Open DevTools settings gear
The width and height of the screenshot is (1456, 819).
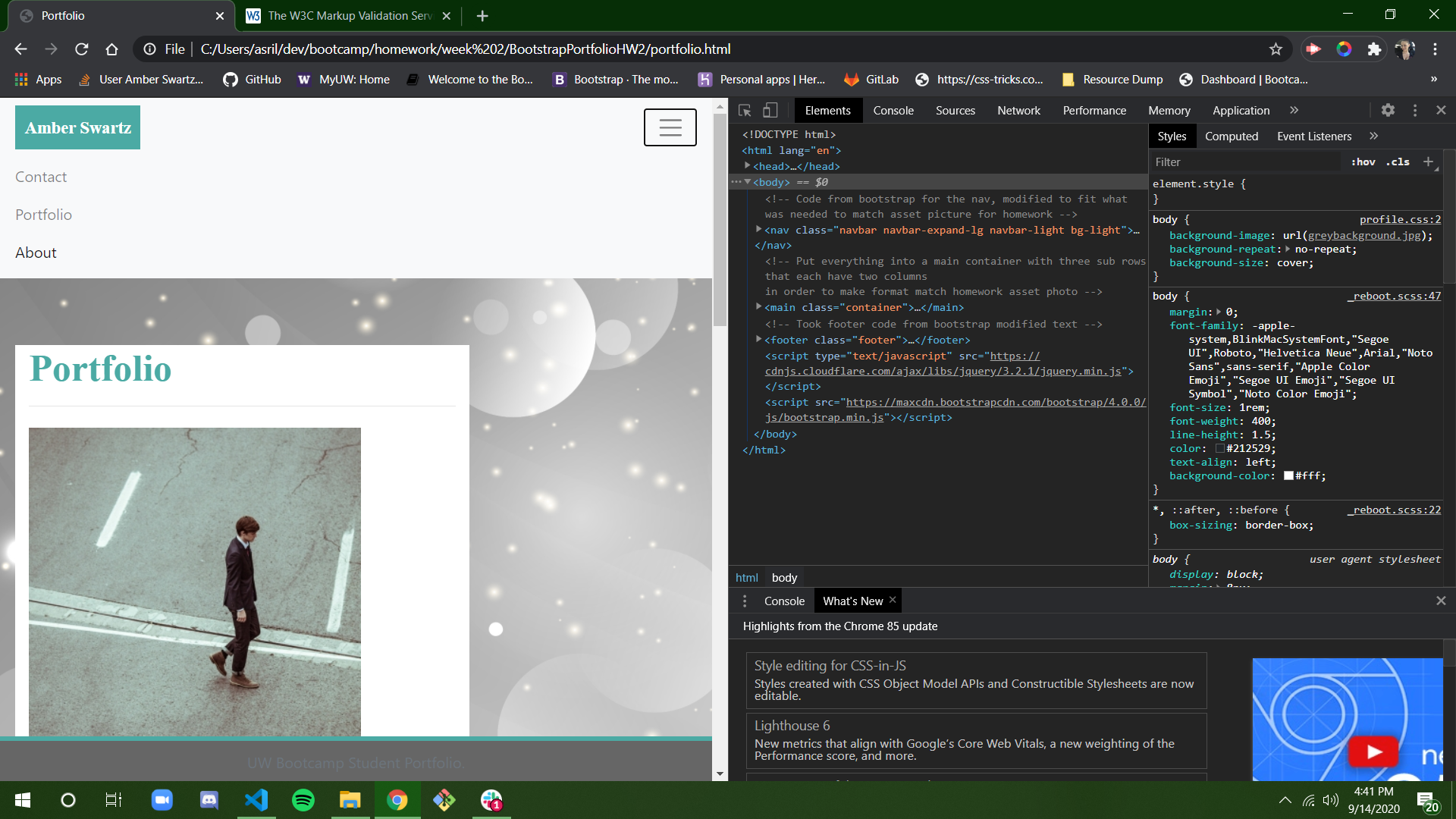pos(1388,111)
